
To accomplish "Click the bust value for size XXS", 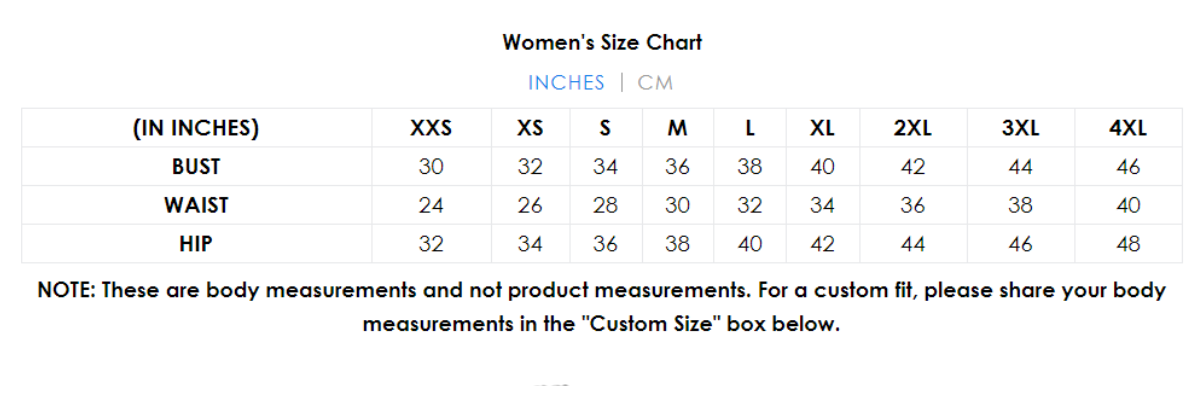I will pos(431,167).
